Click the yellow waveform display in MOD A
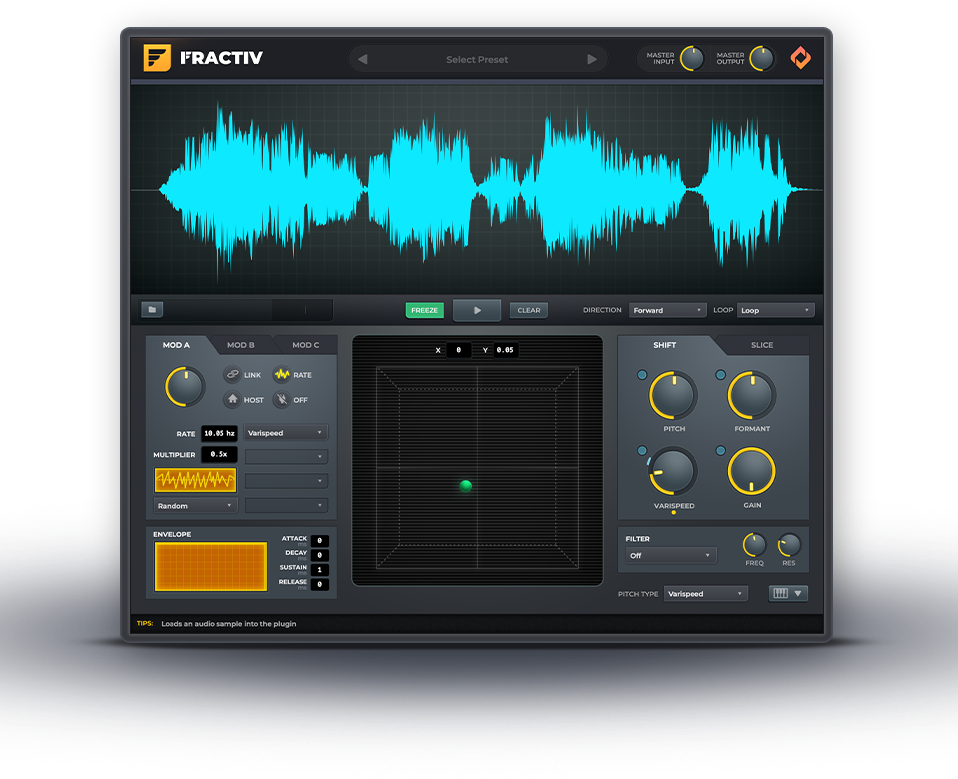Viewport: 958px width, 779px height. (x=193, y=479)
